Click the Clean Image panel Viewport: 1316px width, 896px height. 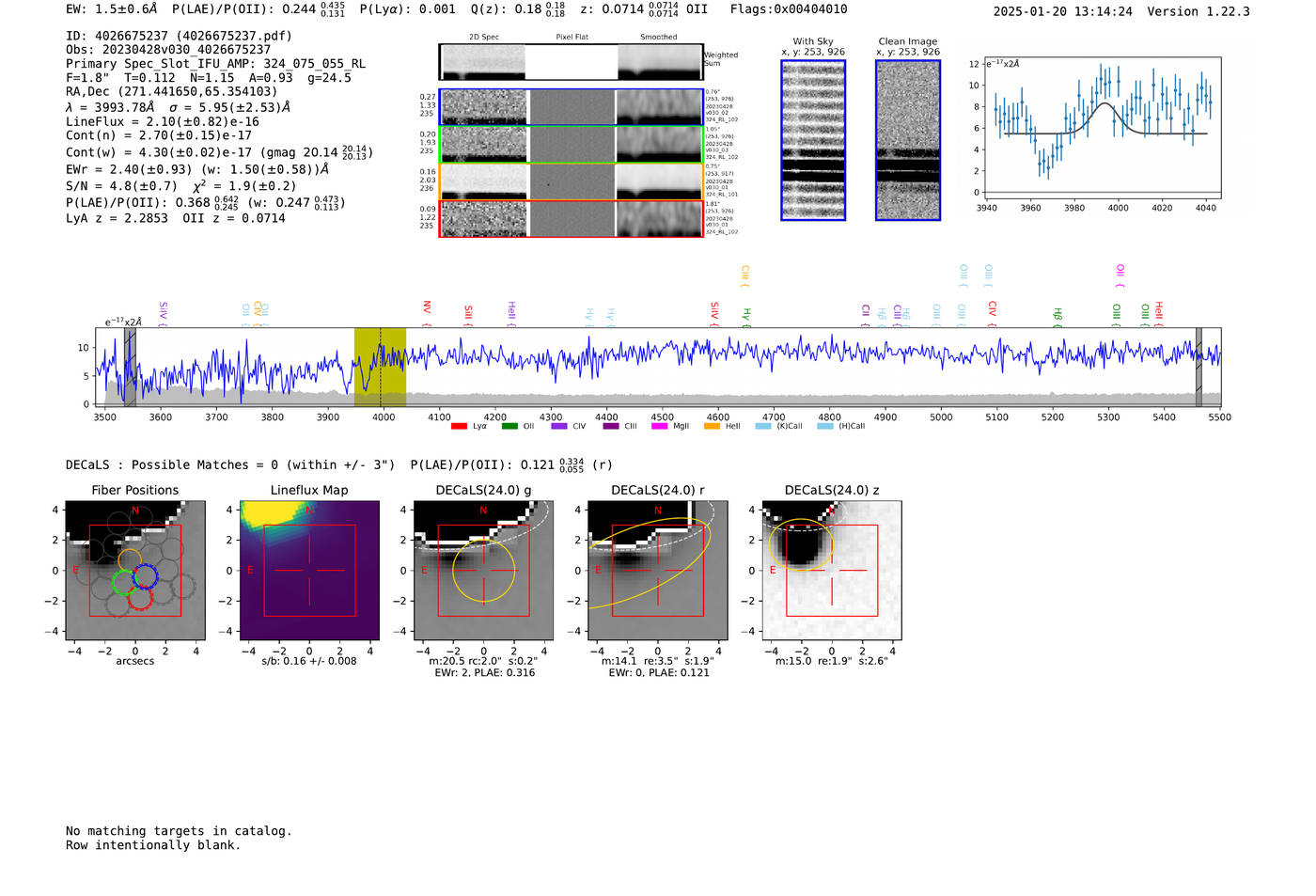pos(908,140)
